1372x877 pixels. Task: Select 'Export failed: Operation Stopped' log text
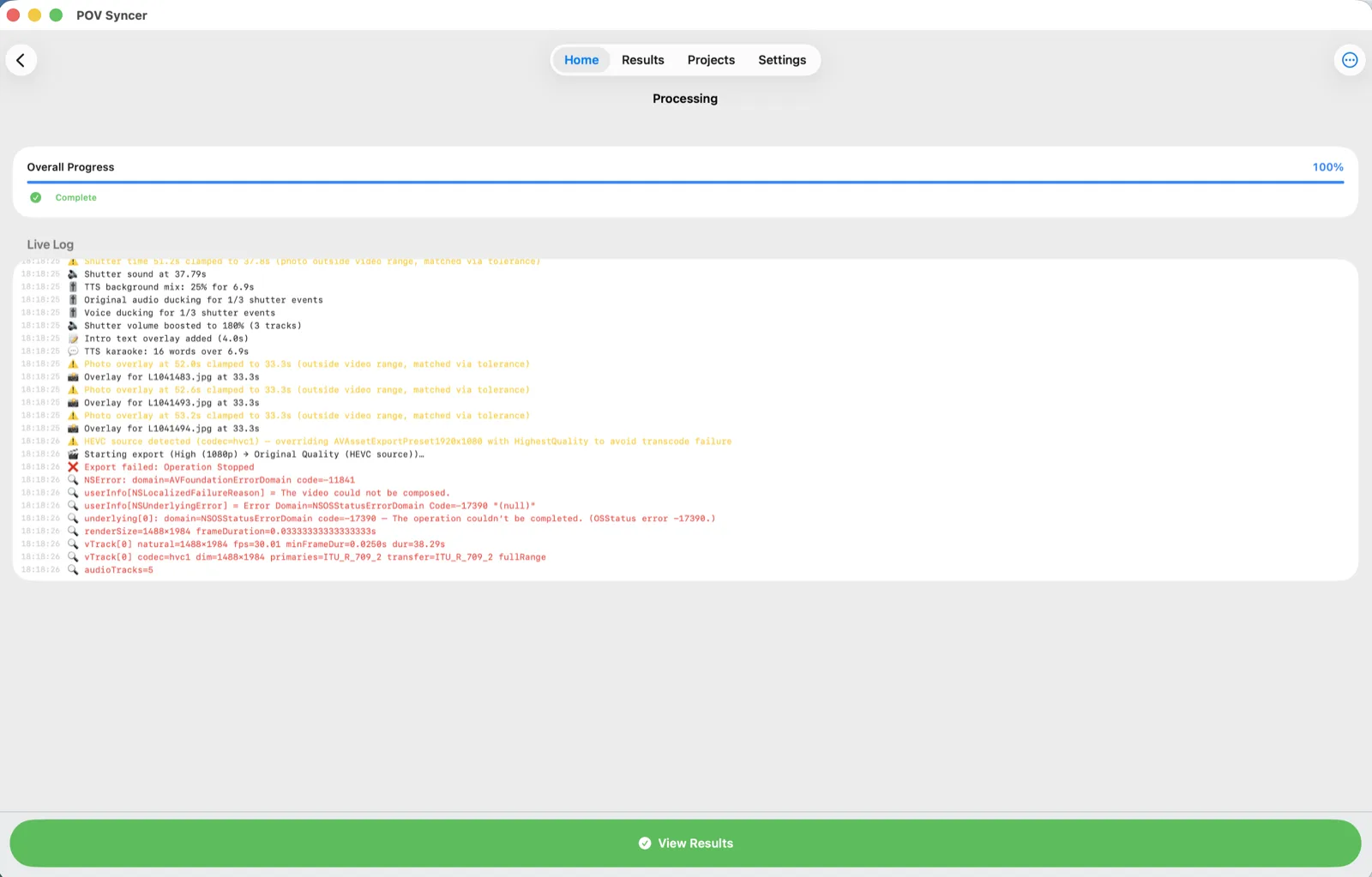[169, 467]
